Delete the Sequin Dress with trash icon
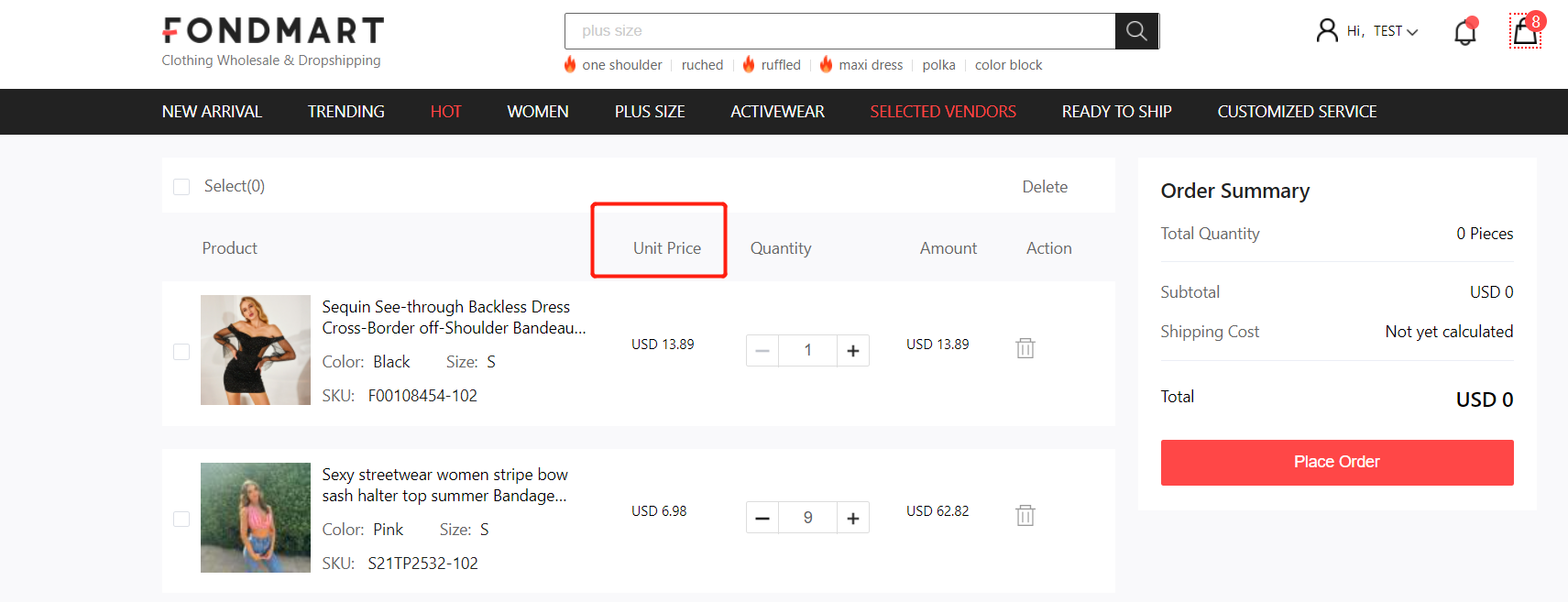 pos(1025,348)
